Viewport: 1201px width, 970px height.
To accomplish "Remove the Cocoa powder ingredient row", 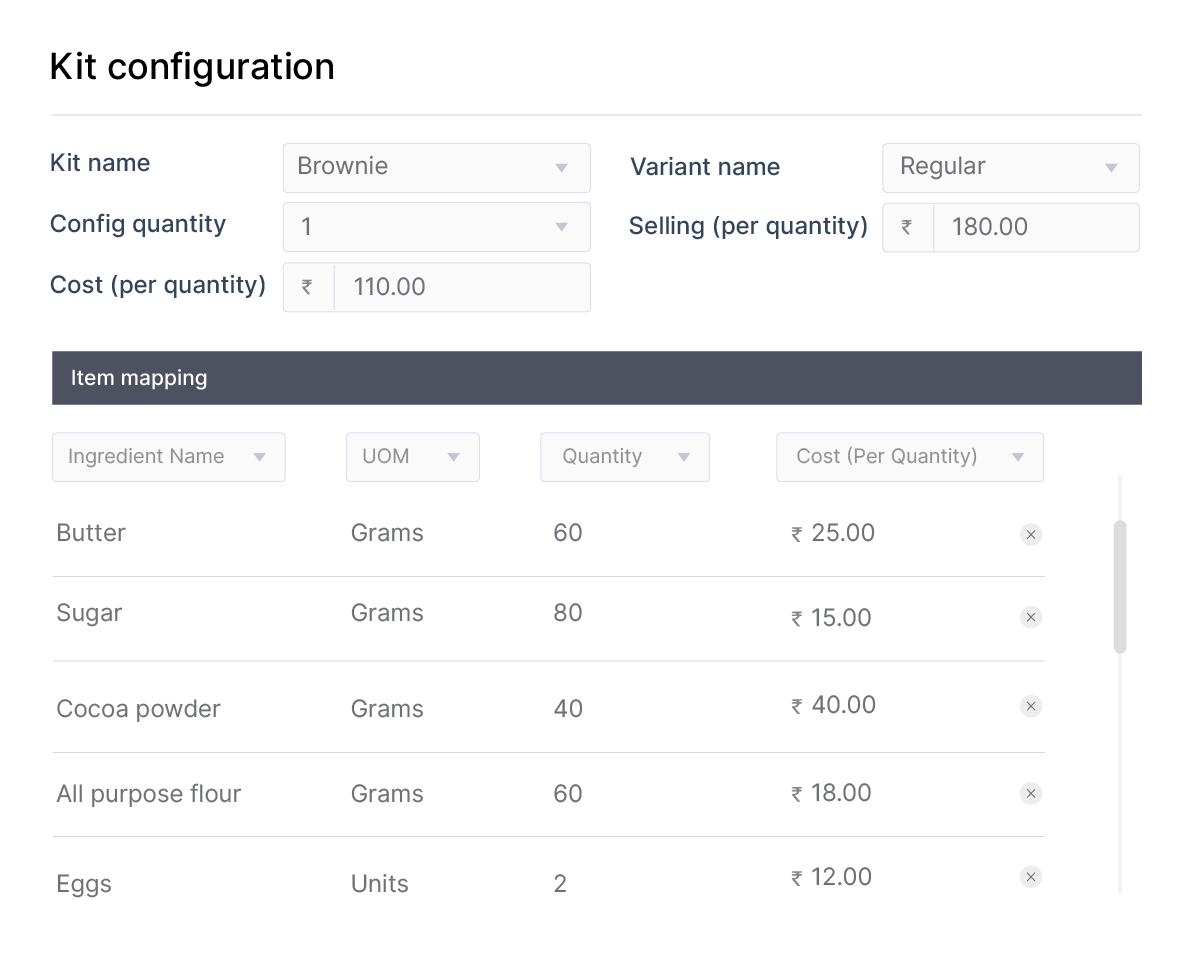I will coord(1031,706).
